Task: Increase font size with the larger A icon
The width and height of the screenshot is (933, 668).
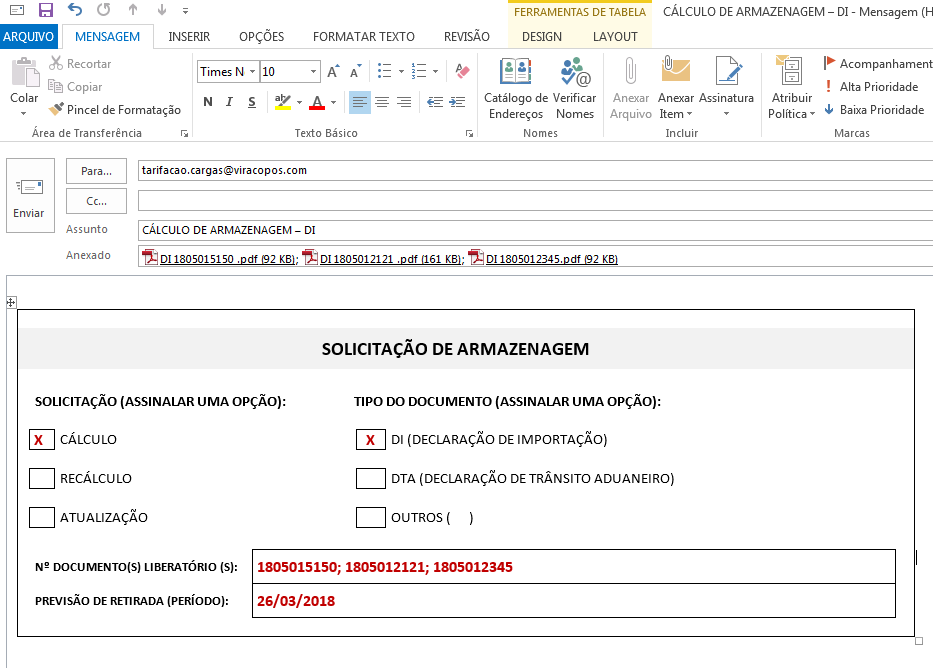Action: click(333, 71)
